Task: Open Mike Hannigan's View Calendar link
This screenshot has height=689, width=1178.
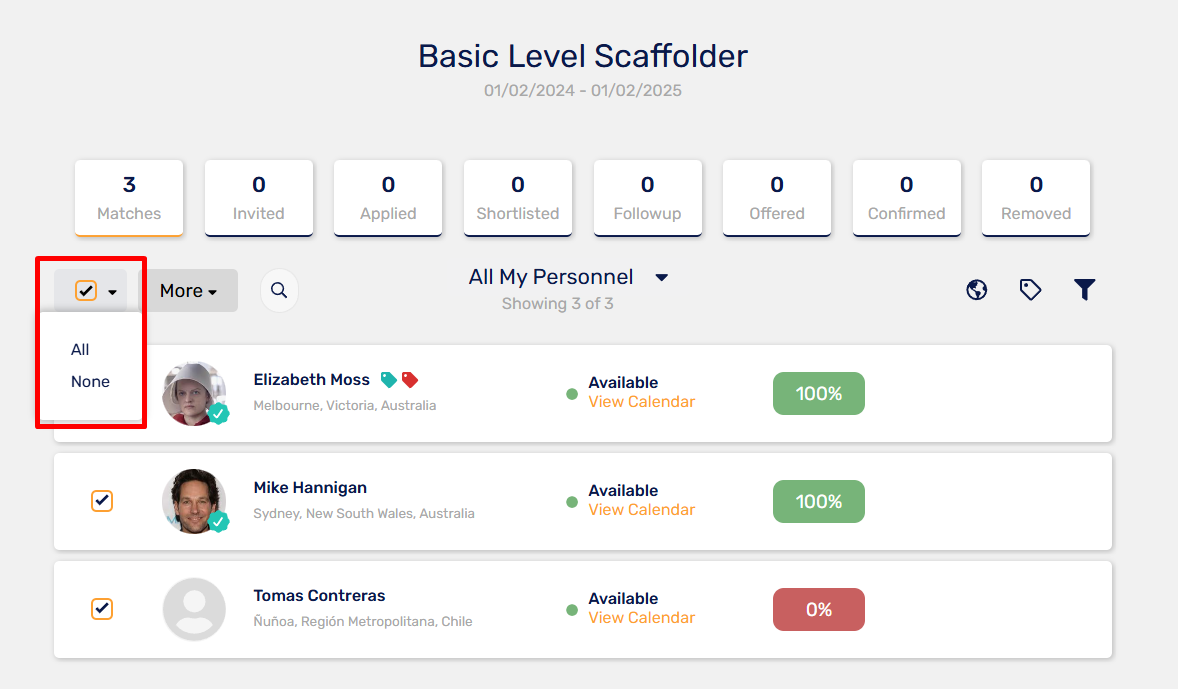Action: tap(642, 509)
